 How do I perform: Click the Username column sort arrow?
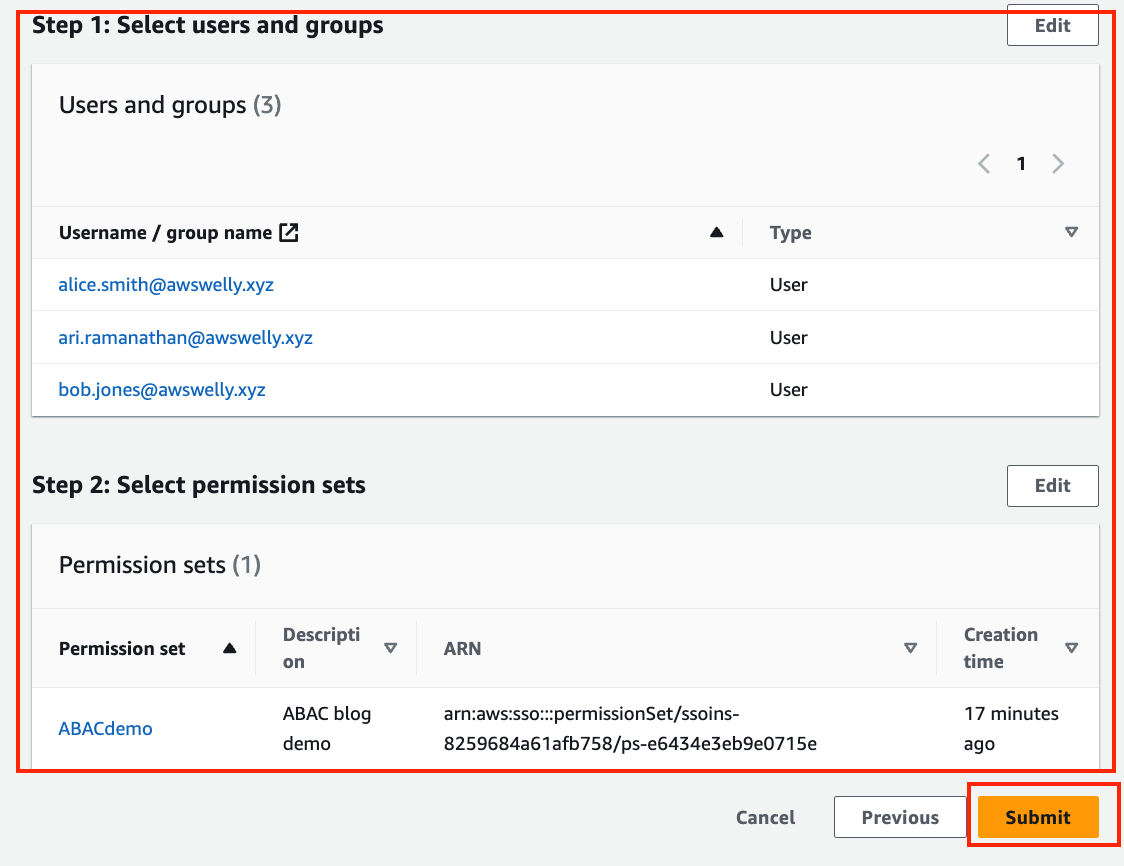coord(717,232)
